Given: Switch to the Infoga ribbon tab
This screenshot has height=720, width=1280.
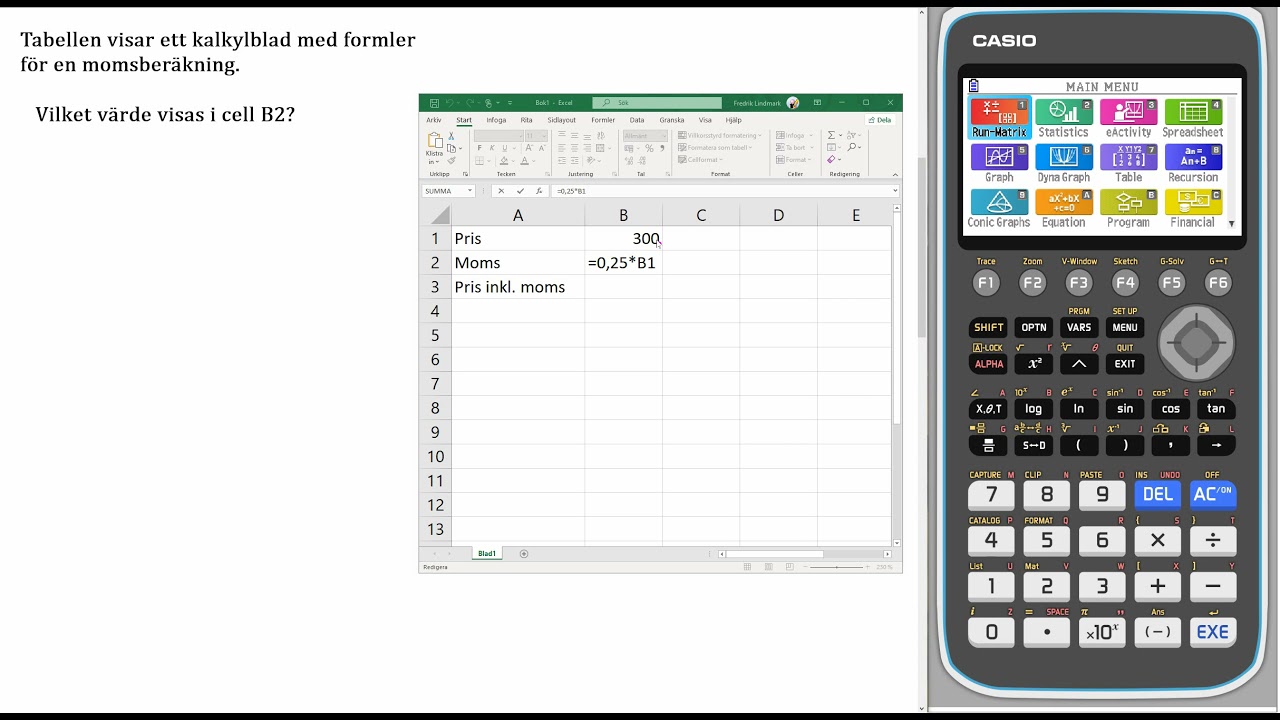Looking at the screenshot, I should (x=496, y=120).
